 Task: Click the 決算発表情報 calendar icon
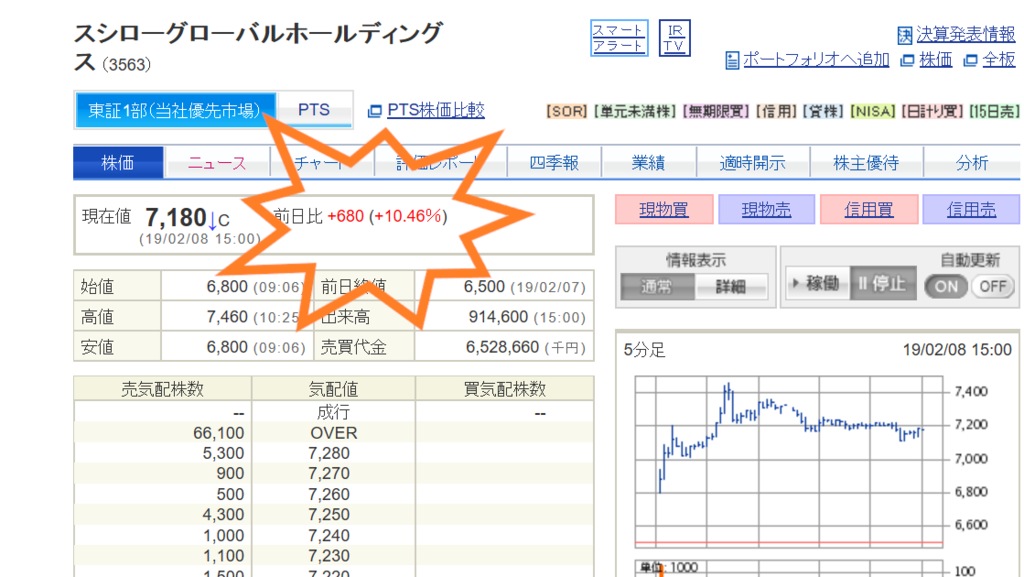tap(904, 35)
